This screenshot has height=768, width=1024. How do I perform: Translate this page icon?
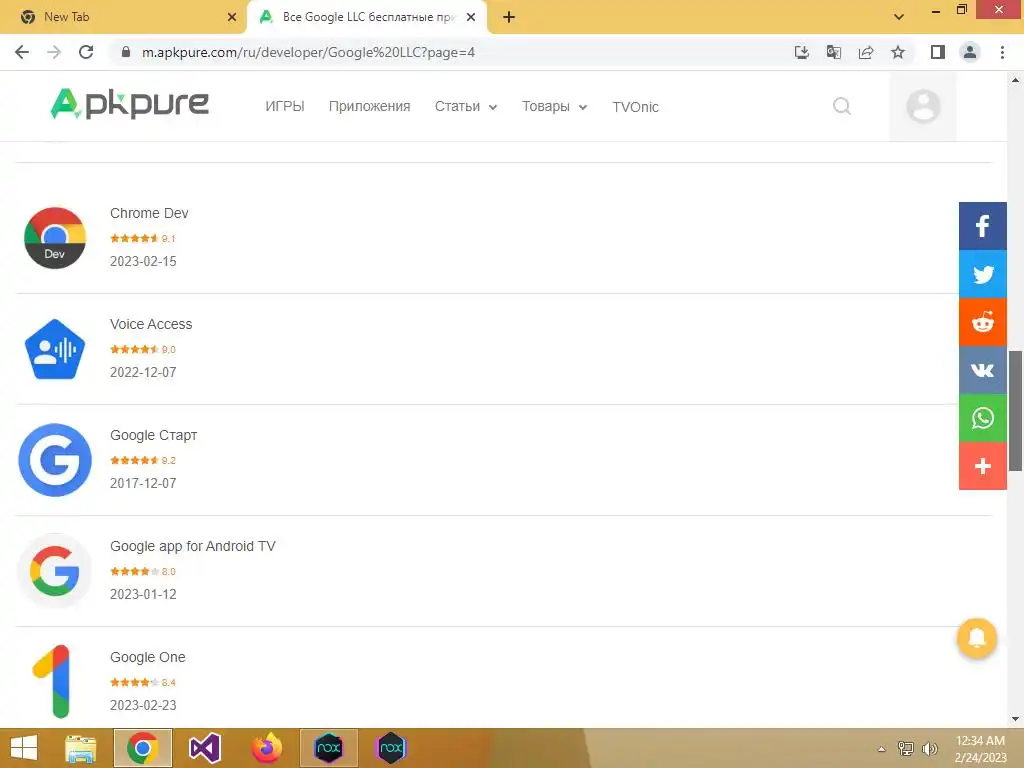point(833,52)
